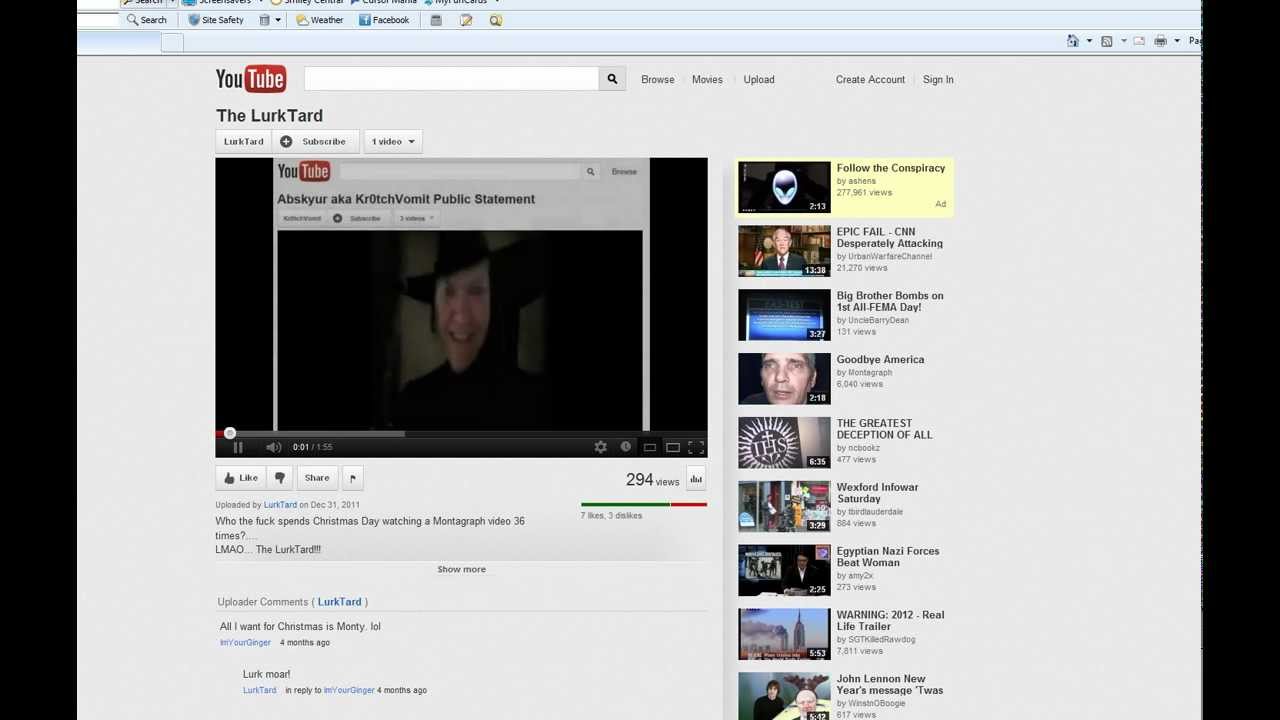
Task: Show video statistics chart icon
Action: 696,479
